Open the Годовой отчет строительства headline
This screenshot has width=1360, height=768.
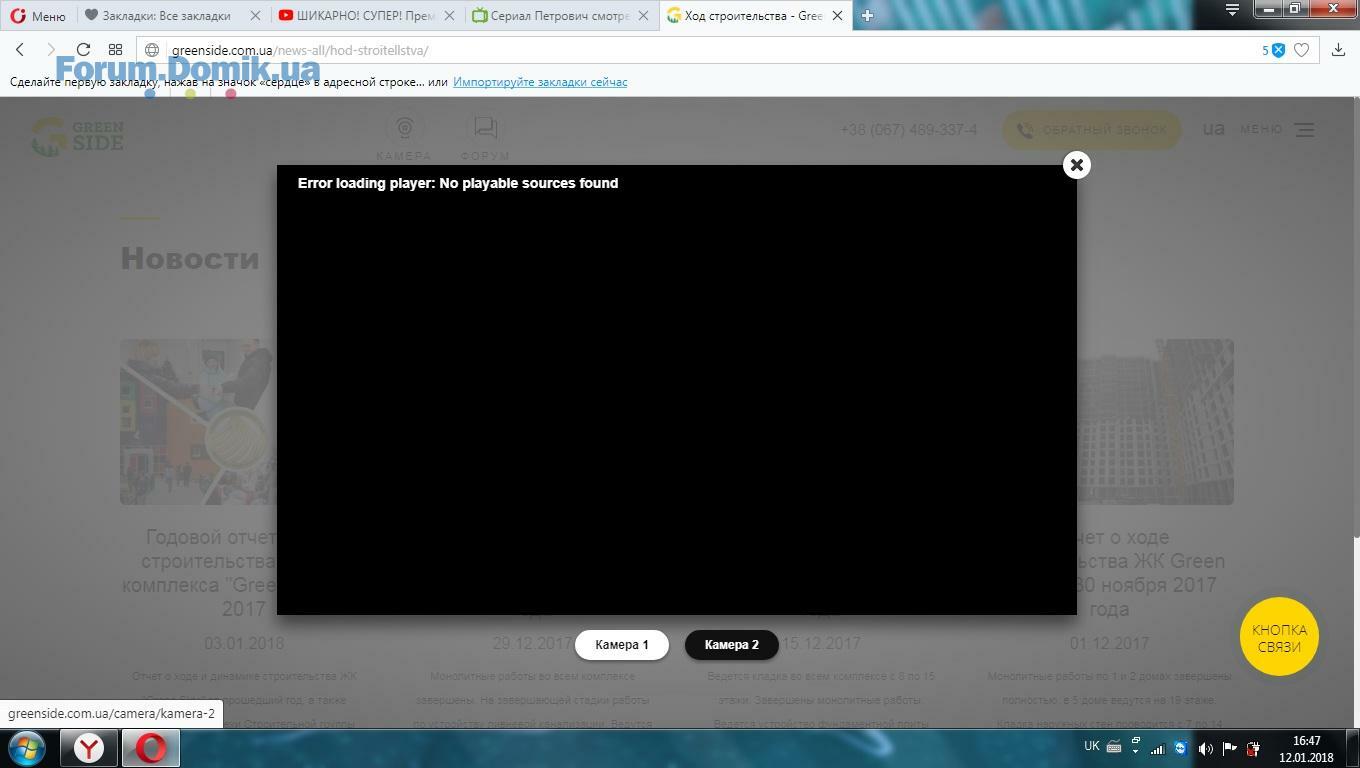coord(199,573)
